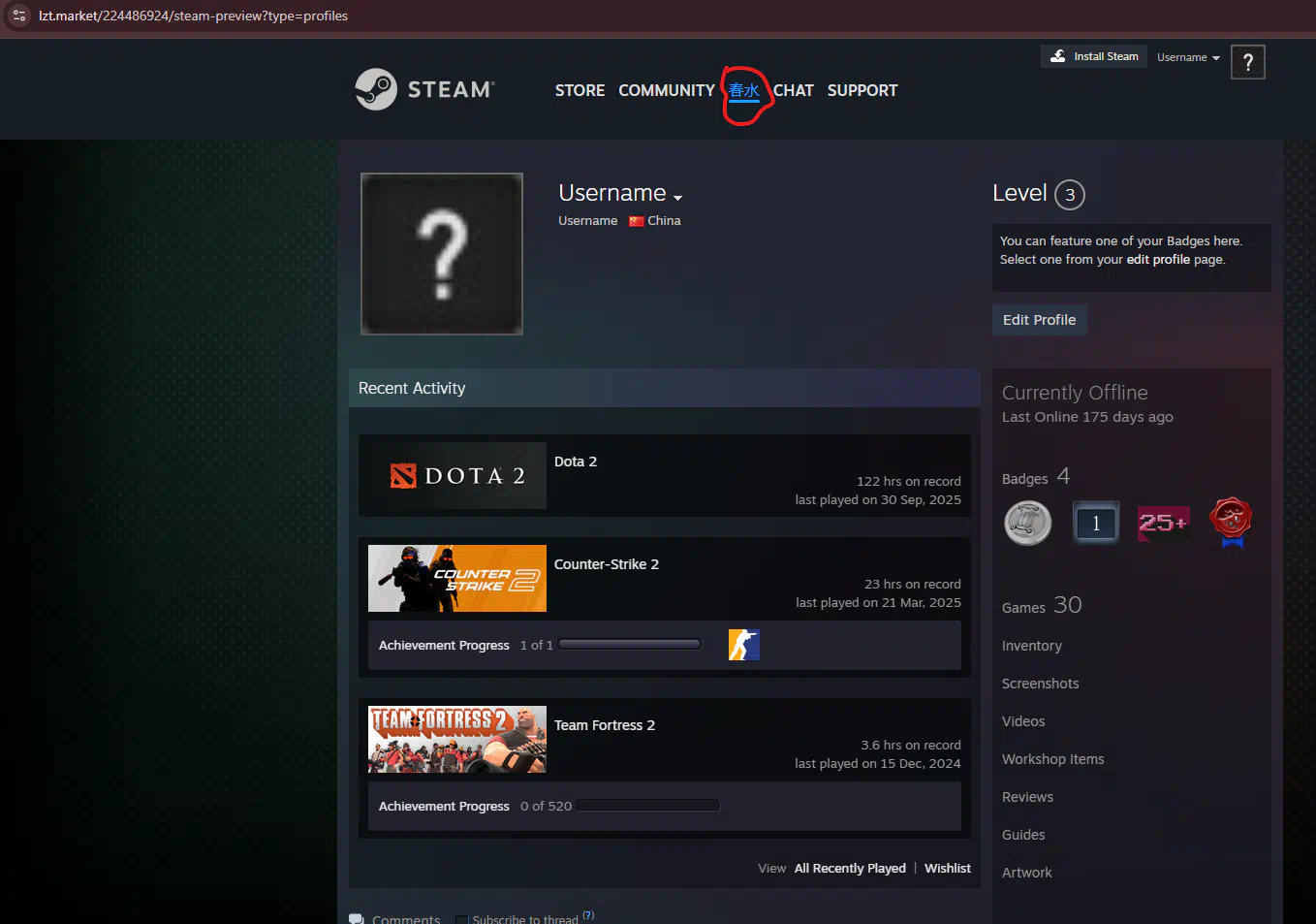This screenshot has width=1316, height=924.
Task: Open the Inventory link
Action: pos(1032,646)
